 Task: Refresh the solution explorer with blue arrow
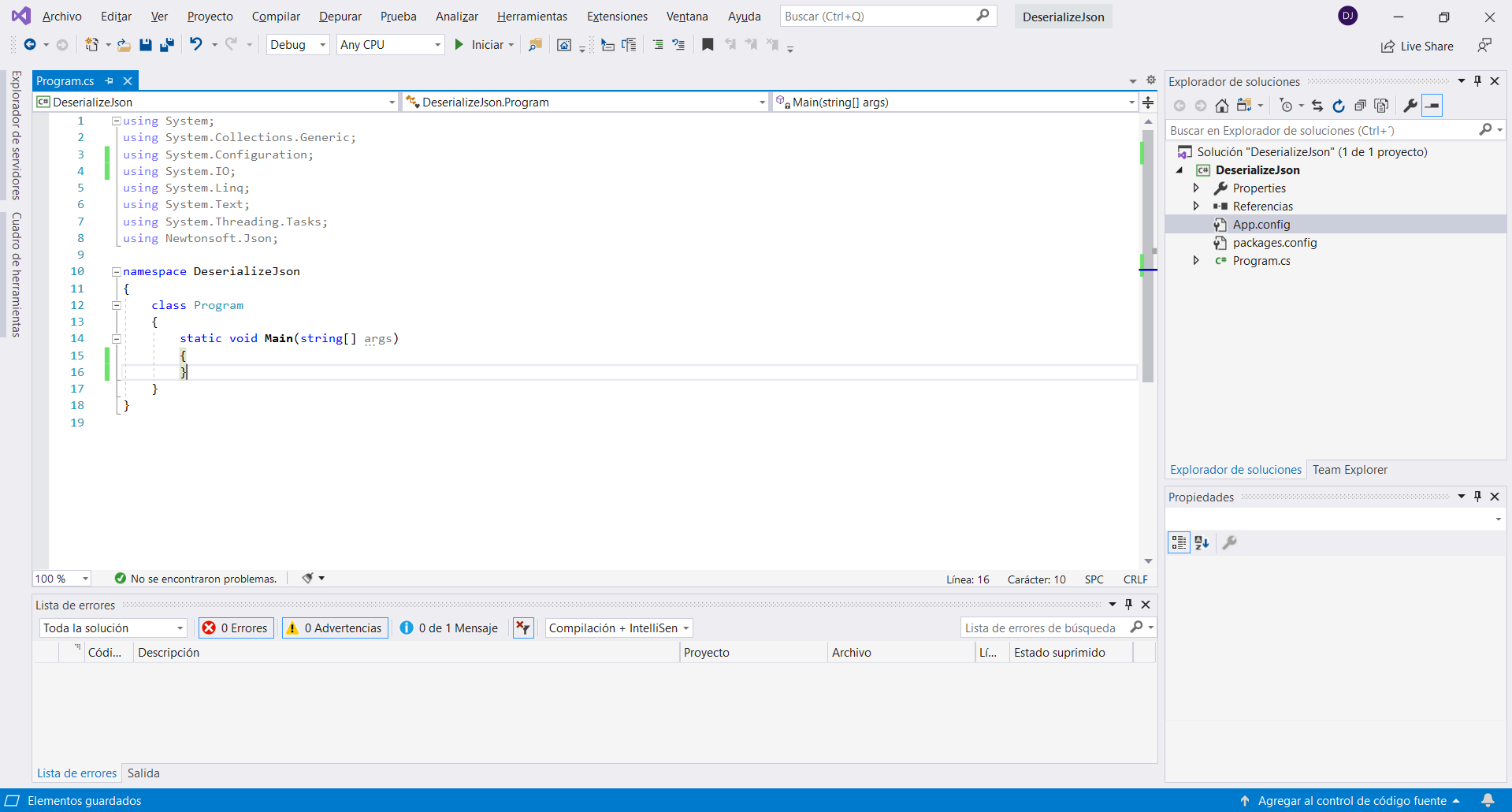(x=1338, y=106)
